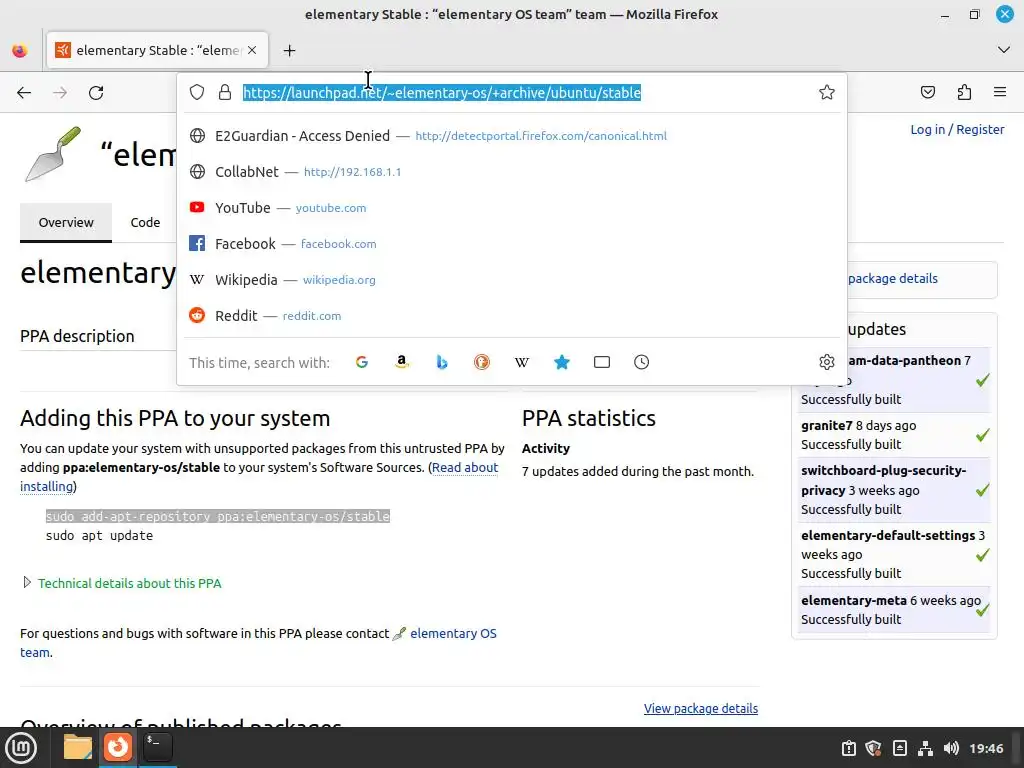Image resolution: width=1024 pixels, height=768 pixels.
Task: Search this time with Amazon
Action: (x=402, y=362)
